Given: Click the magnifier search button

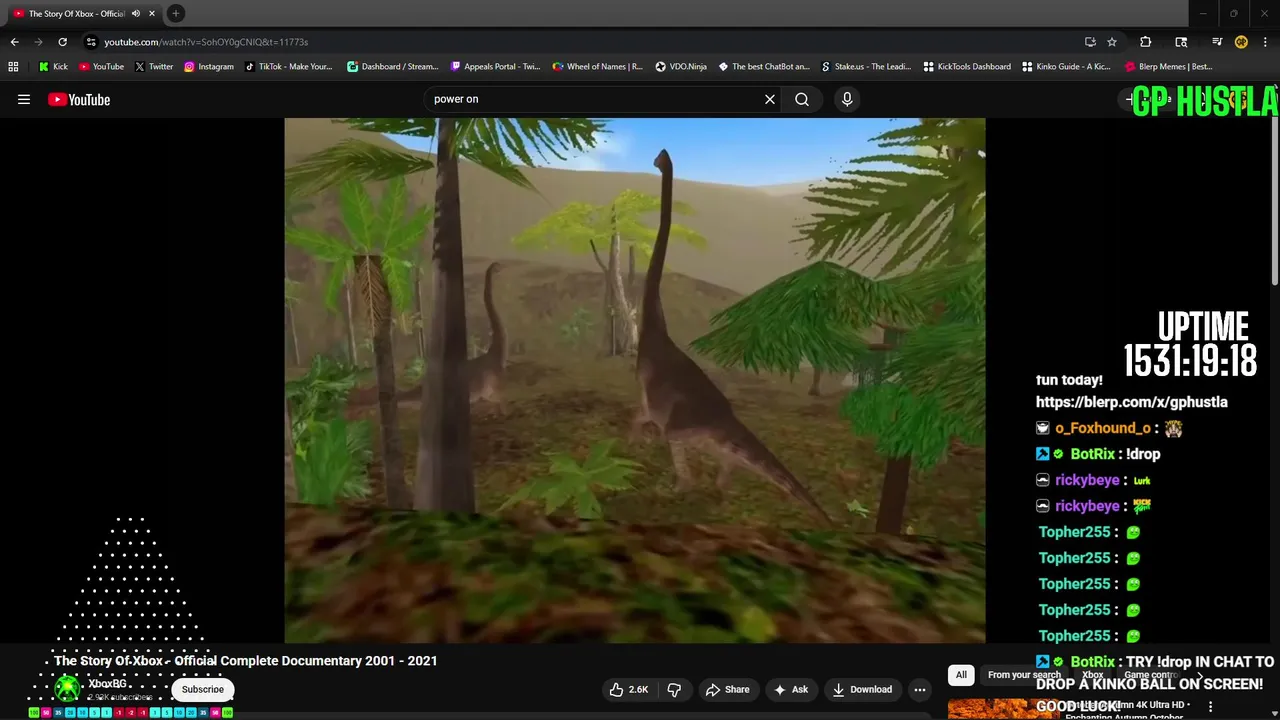Looking at the screenshot, I should pos(802,99).
